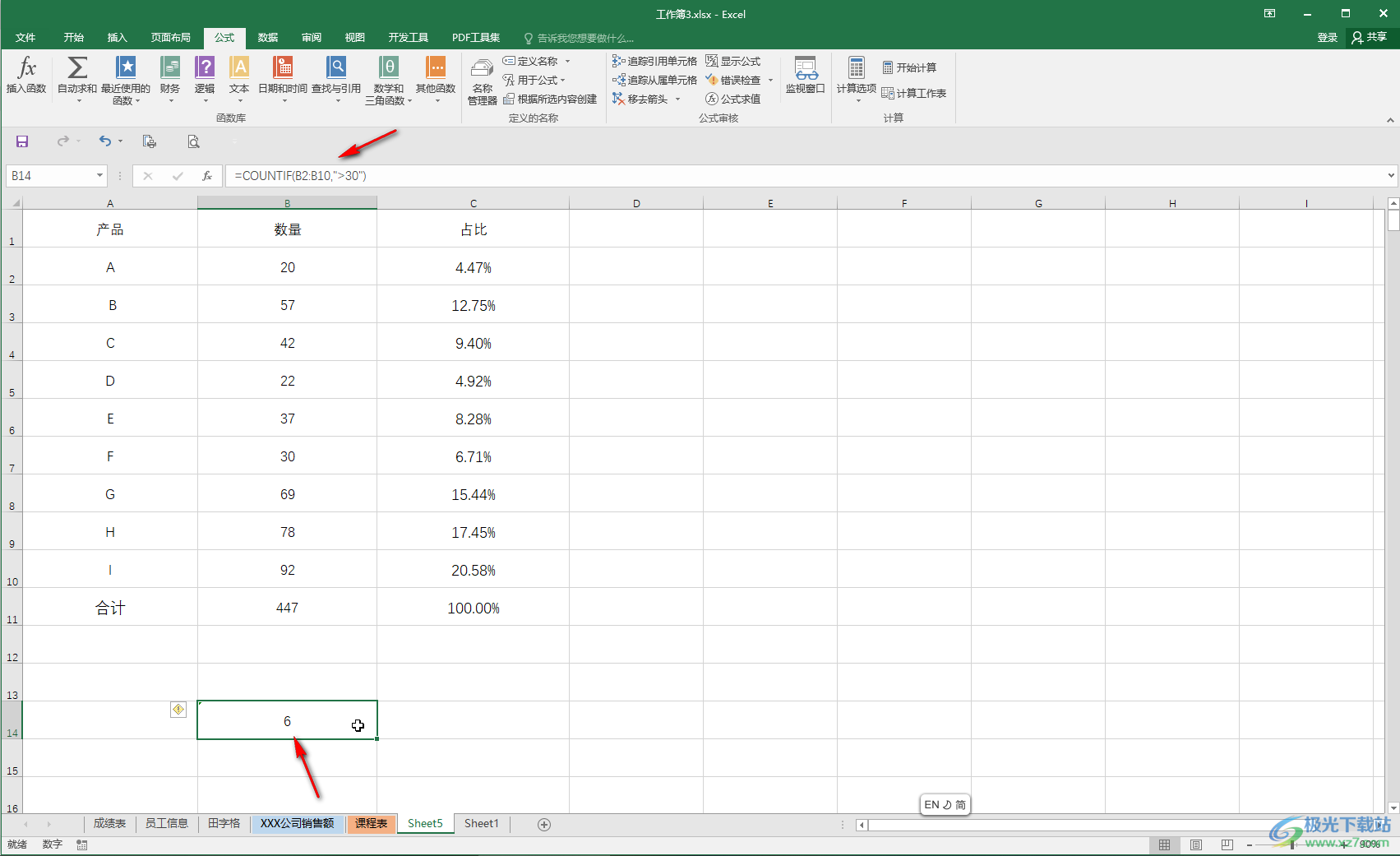Toggle Show Formulas (显示公式)
1400x856 pixels.
733,61
